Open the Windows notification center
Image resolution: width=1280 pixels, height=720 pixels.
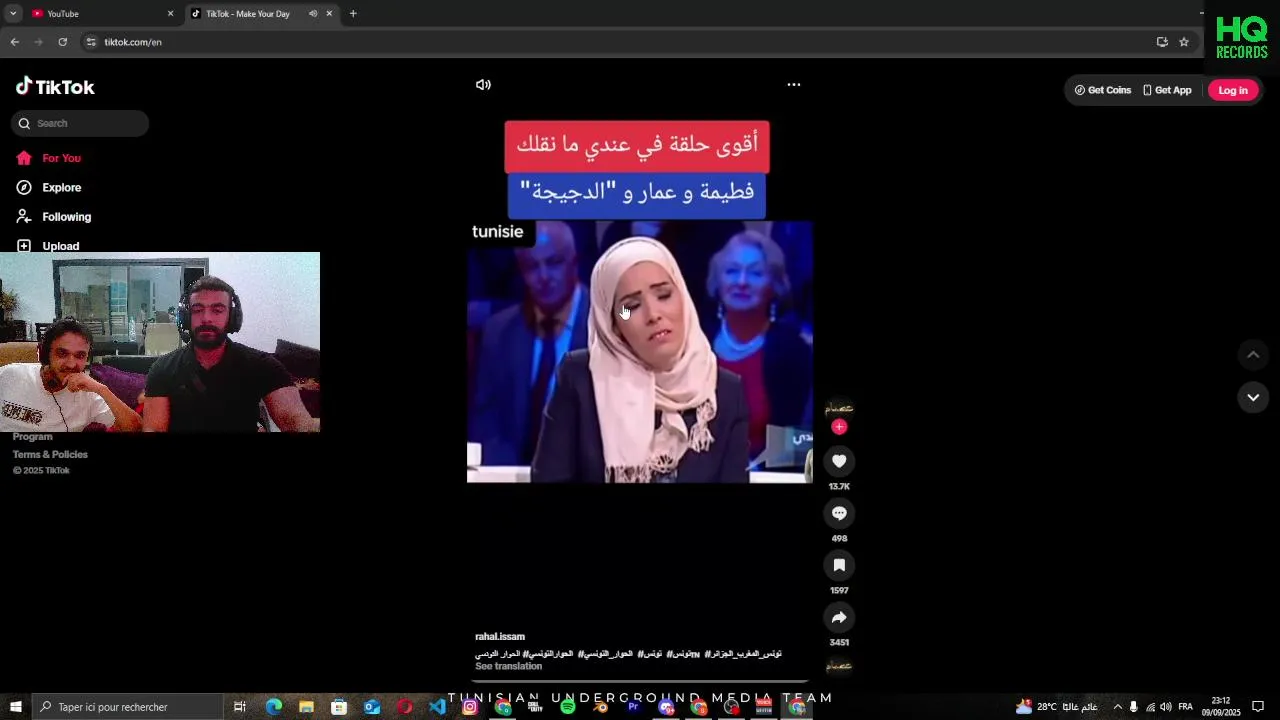tap(1258, 707)
